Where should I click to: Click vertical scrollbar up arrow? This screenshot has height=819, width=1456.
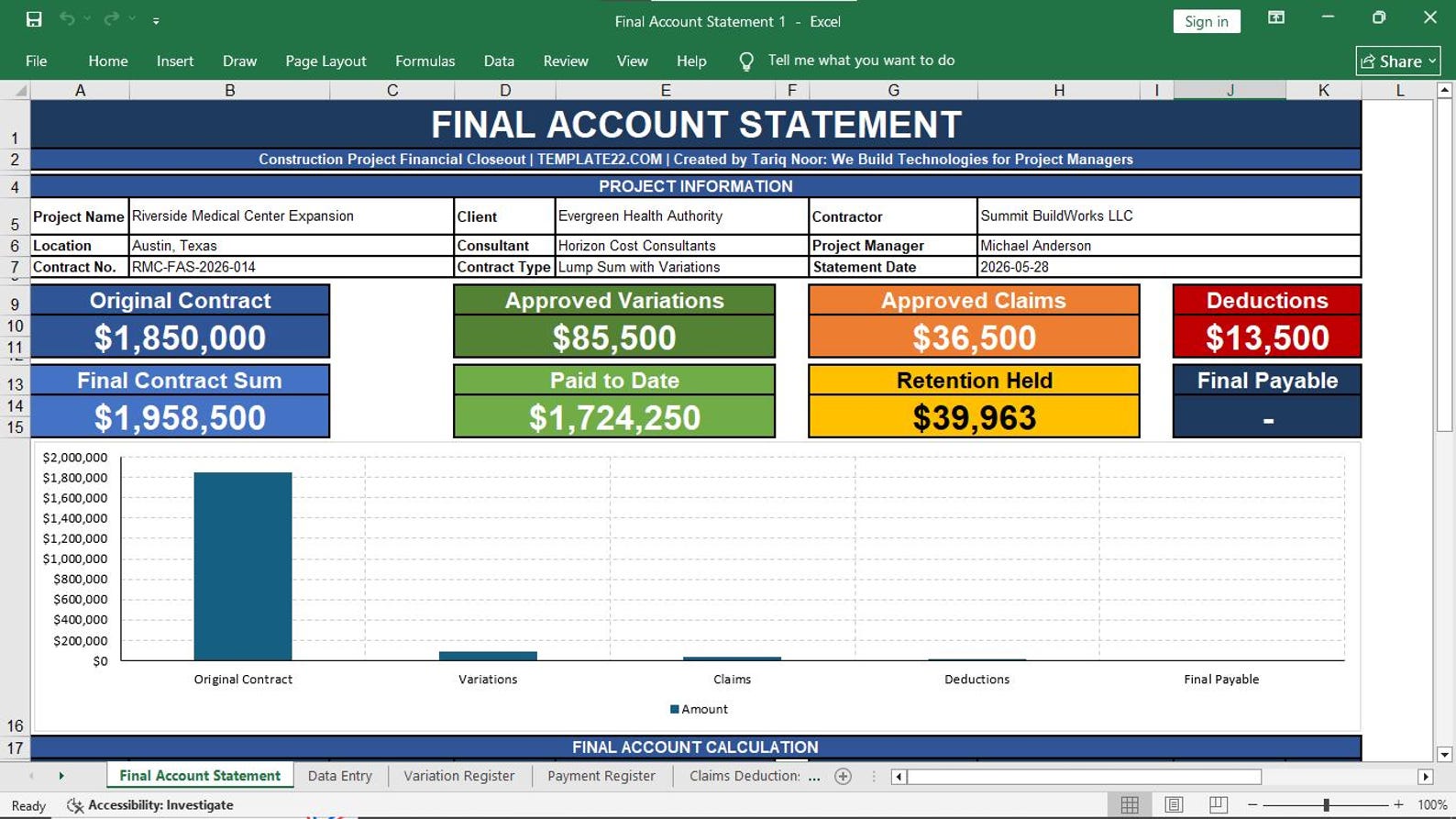[x=1445, y=90]
